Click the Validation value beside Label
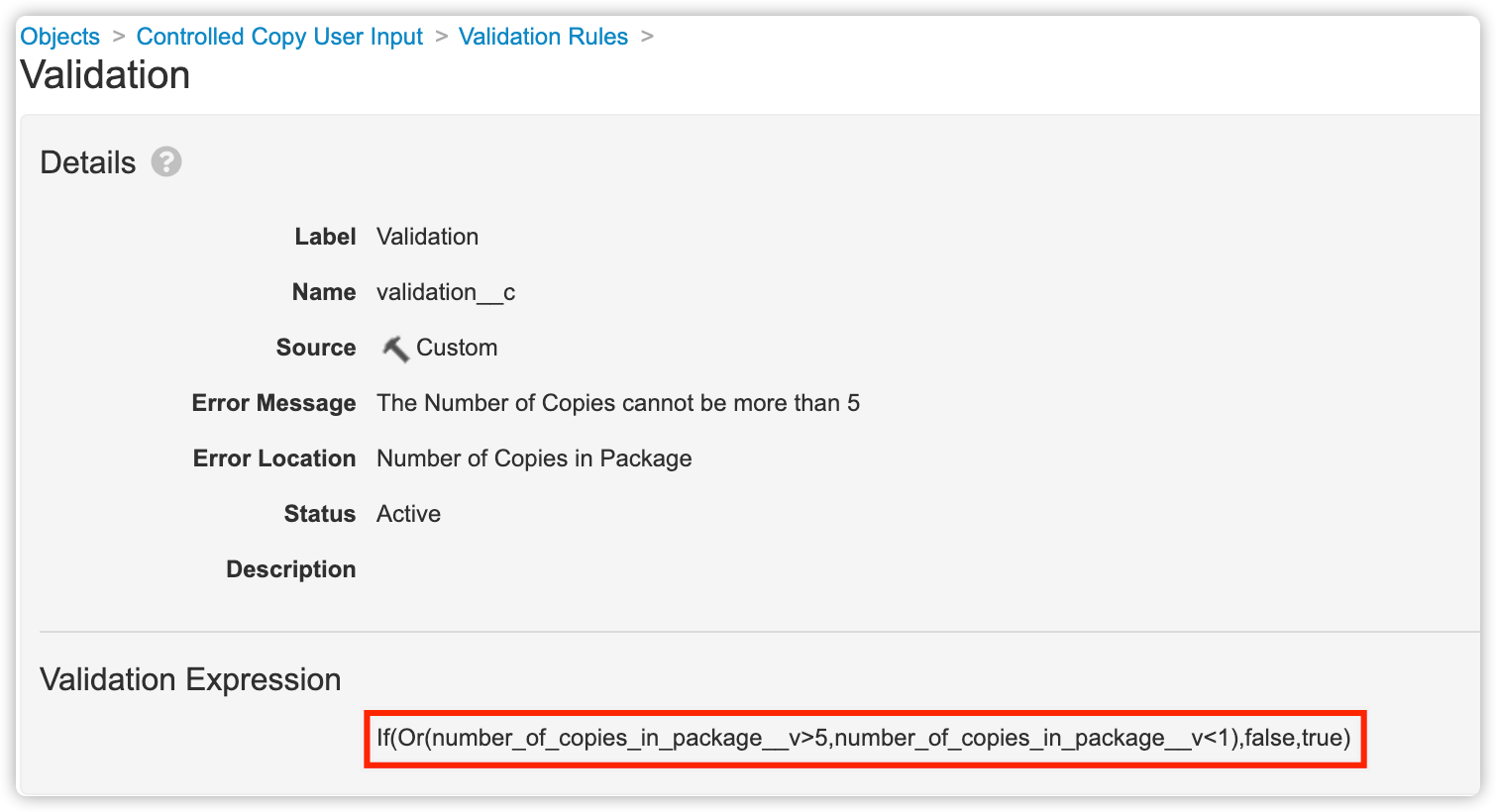 point(427,237)
